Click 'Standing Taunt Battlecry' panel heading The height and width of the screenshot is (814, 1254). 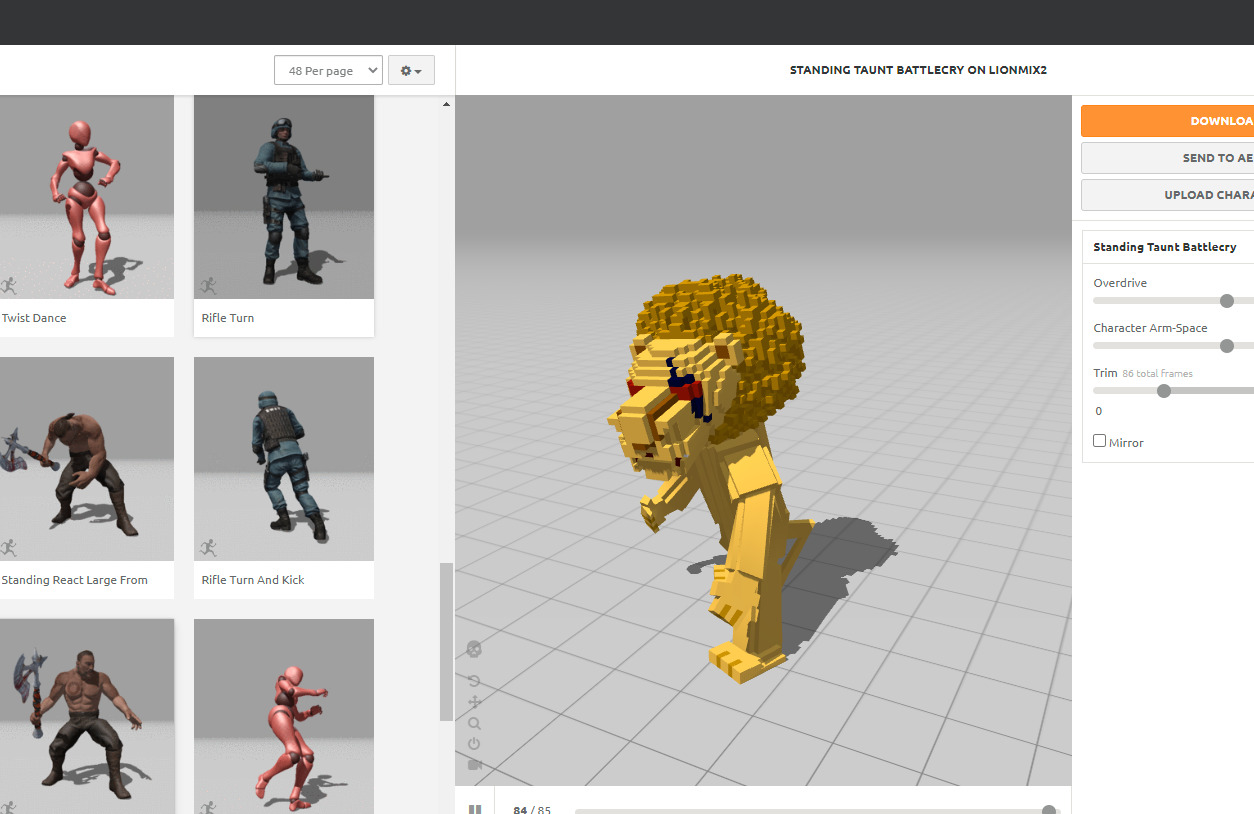click(1165, 247)
